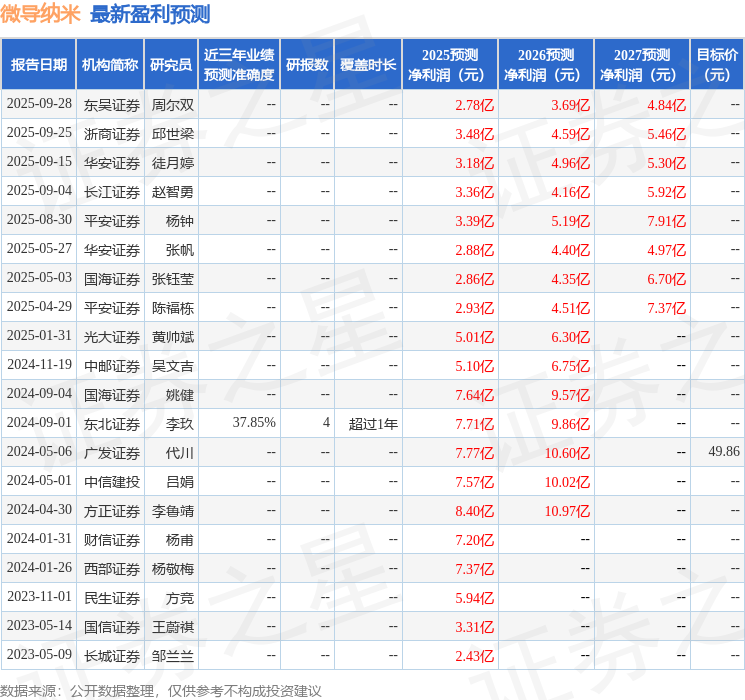
Task: Select the 广发证券 institution cell
Action: (112, 453)
